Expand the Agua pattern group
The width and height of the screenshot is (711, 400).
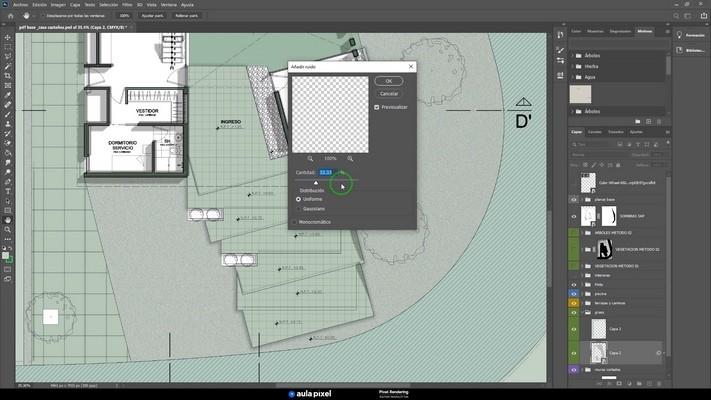point(573,77)
